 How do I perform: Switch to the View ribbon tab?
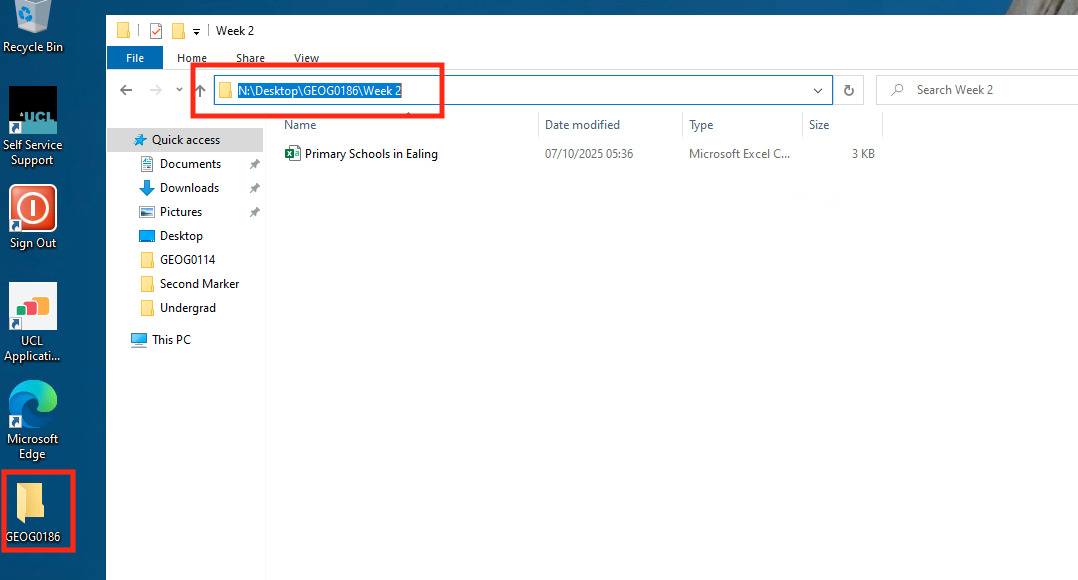point(306,58)
